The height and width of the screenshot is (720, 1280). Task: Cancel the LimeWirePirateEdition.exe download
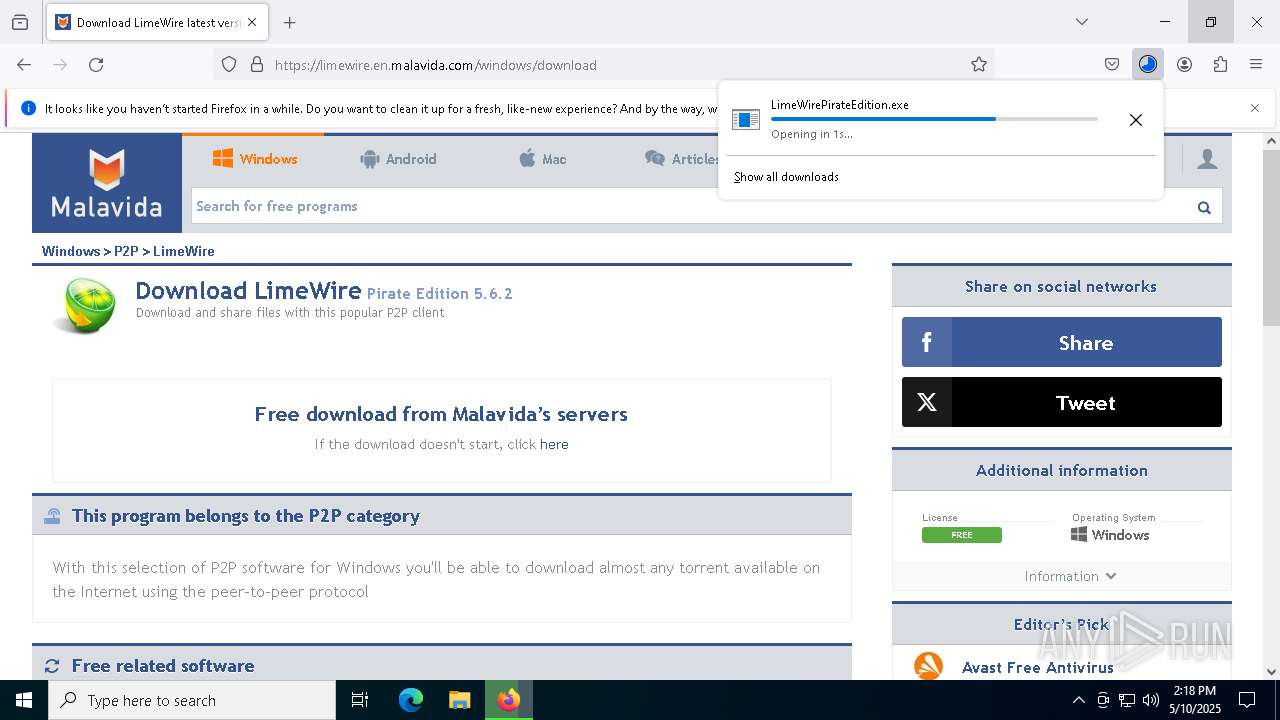pos(1136,120)
